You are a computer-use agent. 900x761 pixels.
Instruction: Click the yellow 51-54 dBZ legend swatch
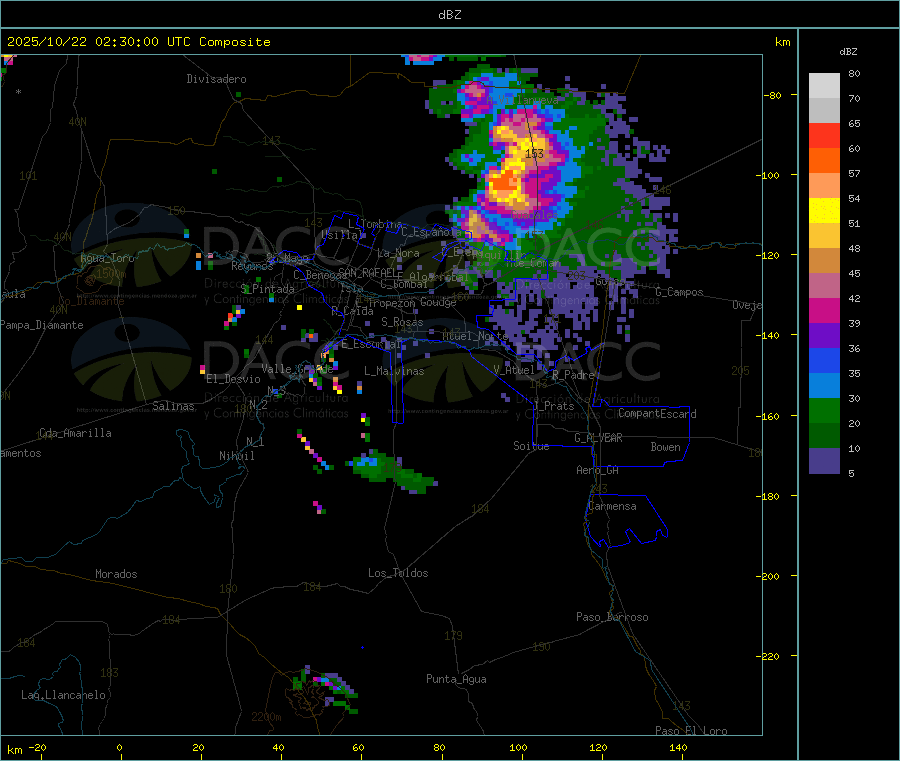[x=824, y=211]
